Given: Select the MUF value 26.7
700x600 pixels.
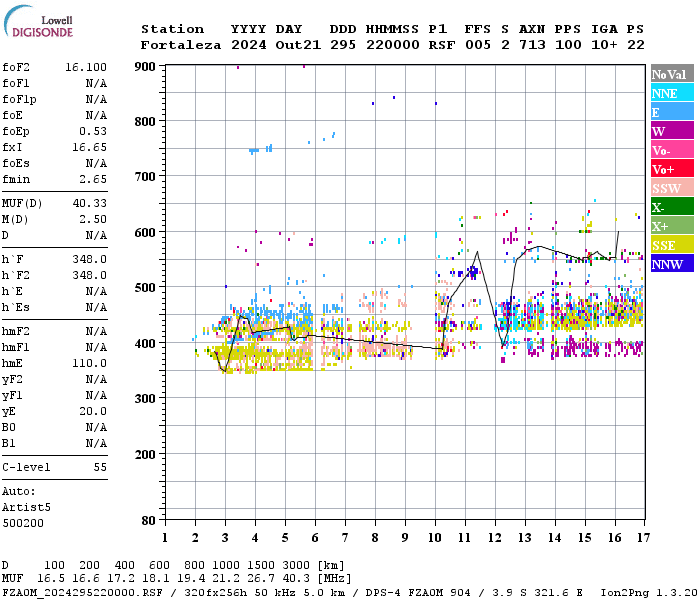Looking at the screenshot, I should [262, 579].
